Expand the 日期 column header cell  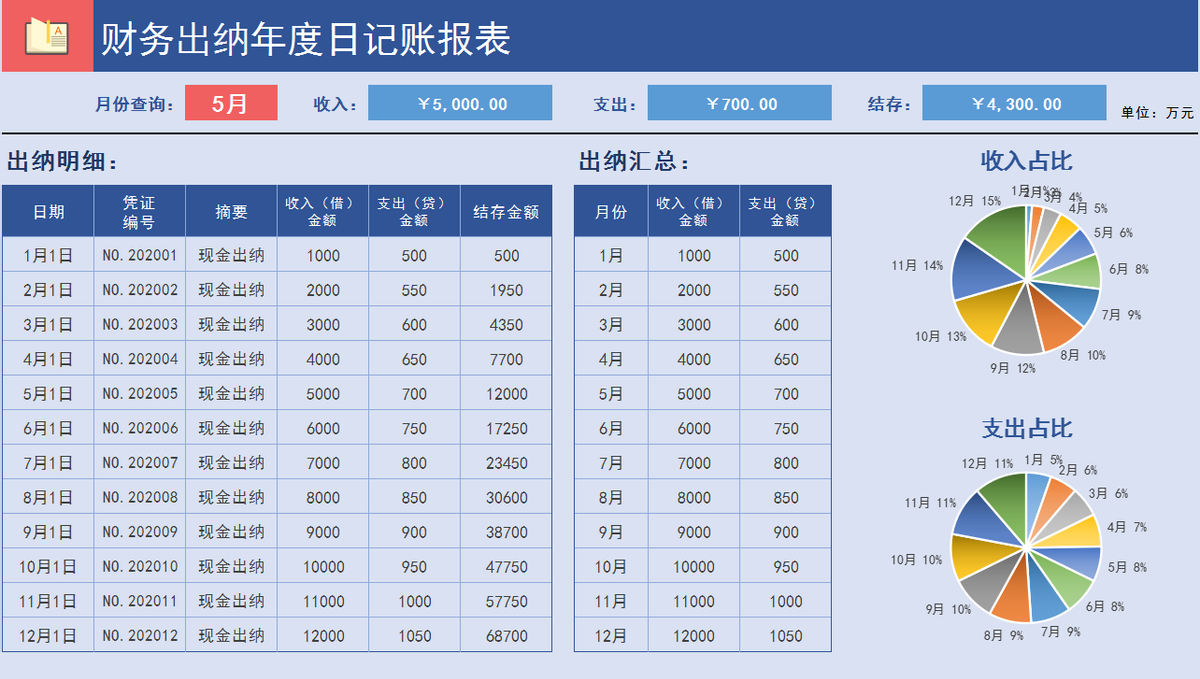click(x=47, y=210)
